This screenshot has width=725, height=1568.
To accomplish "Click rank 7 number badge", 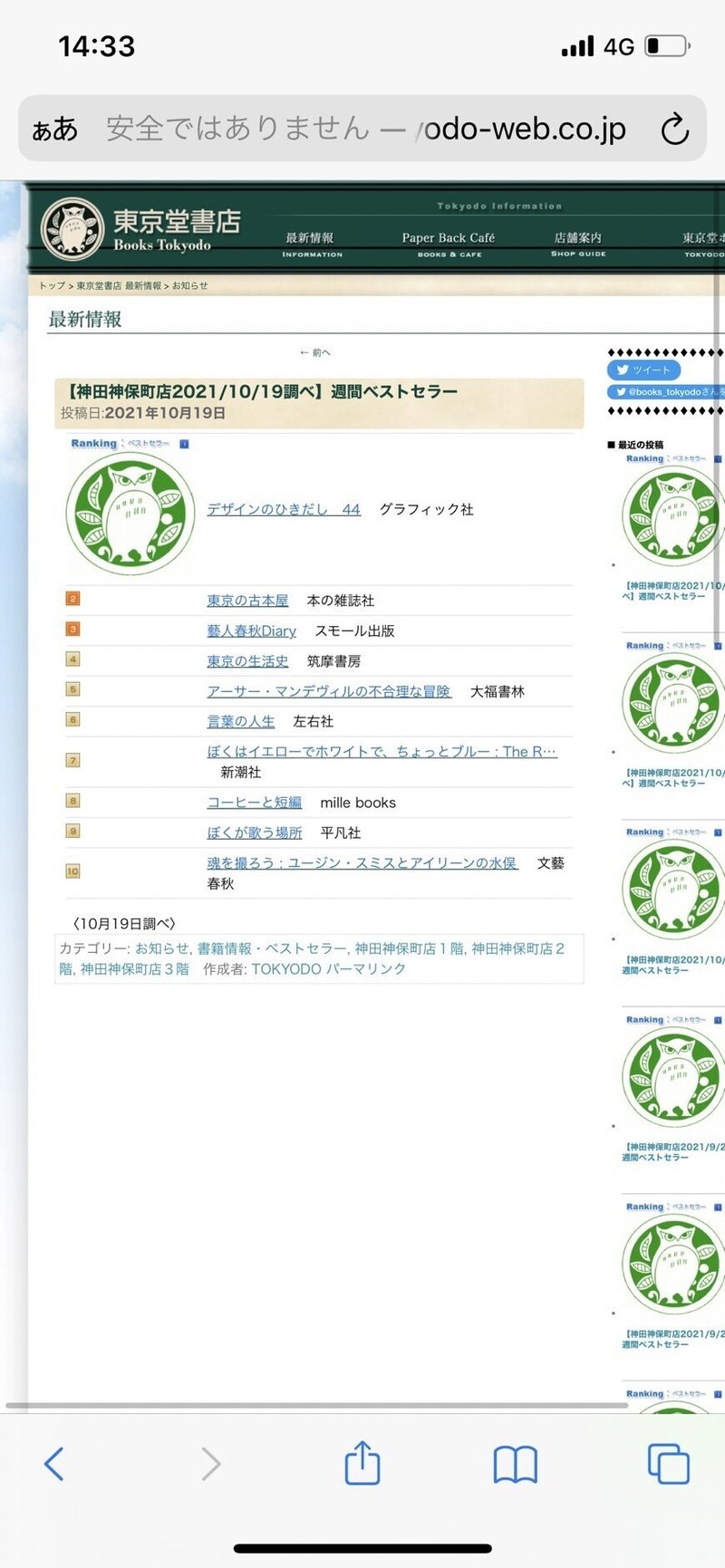I will [73, 760].
